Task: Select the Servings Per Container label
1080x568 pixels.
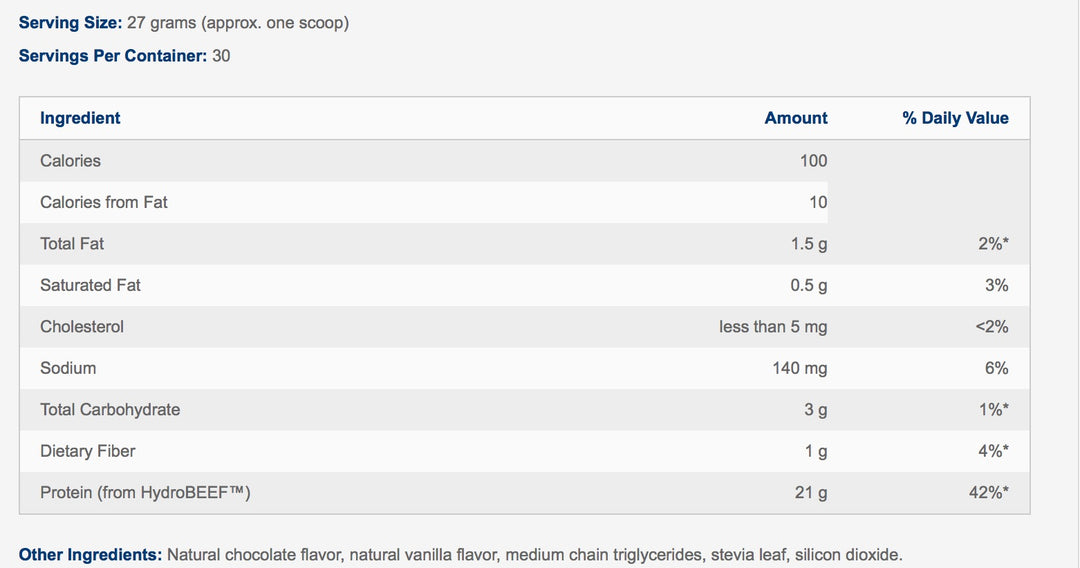Action: click(112, 56)
